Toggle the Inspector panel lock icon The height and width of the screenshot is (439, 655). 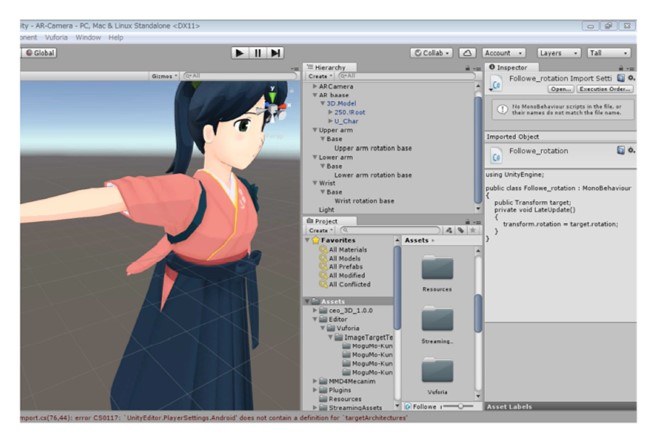click(621, 68)
